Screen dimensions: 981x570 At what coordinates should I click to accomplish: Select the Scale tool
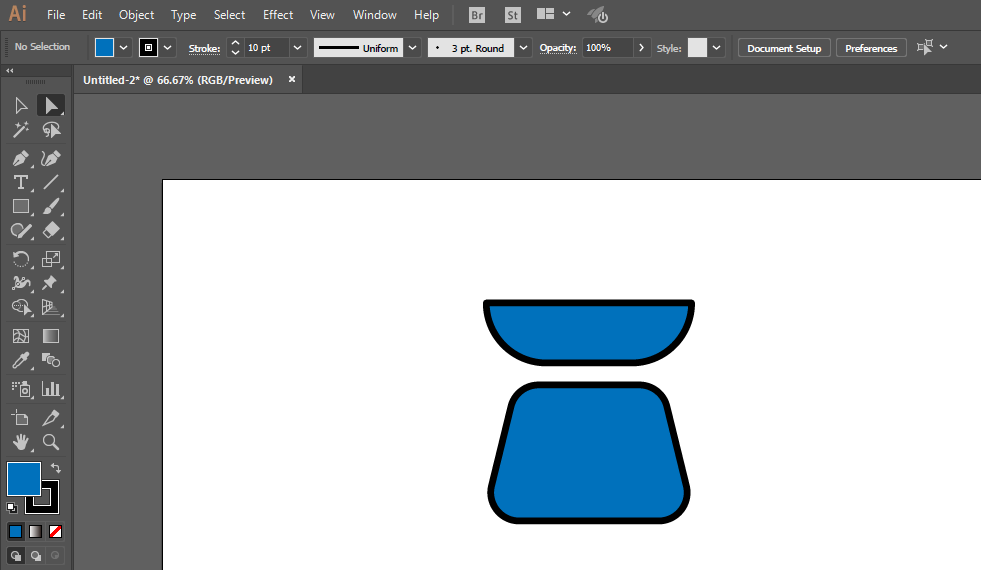51,259
